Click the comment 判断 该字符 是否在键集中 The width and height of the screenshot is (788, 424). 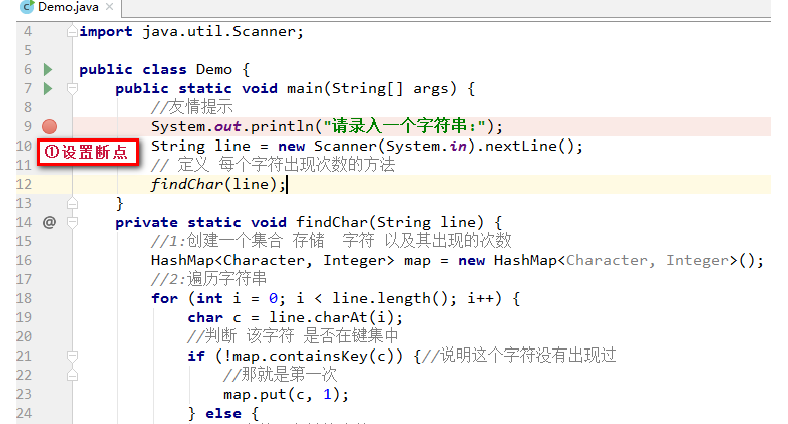(x=292, y=336)
